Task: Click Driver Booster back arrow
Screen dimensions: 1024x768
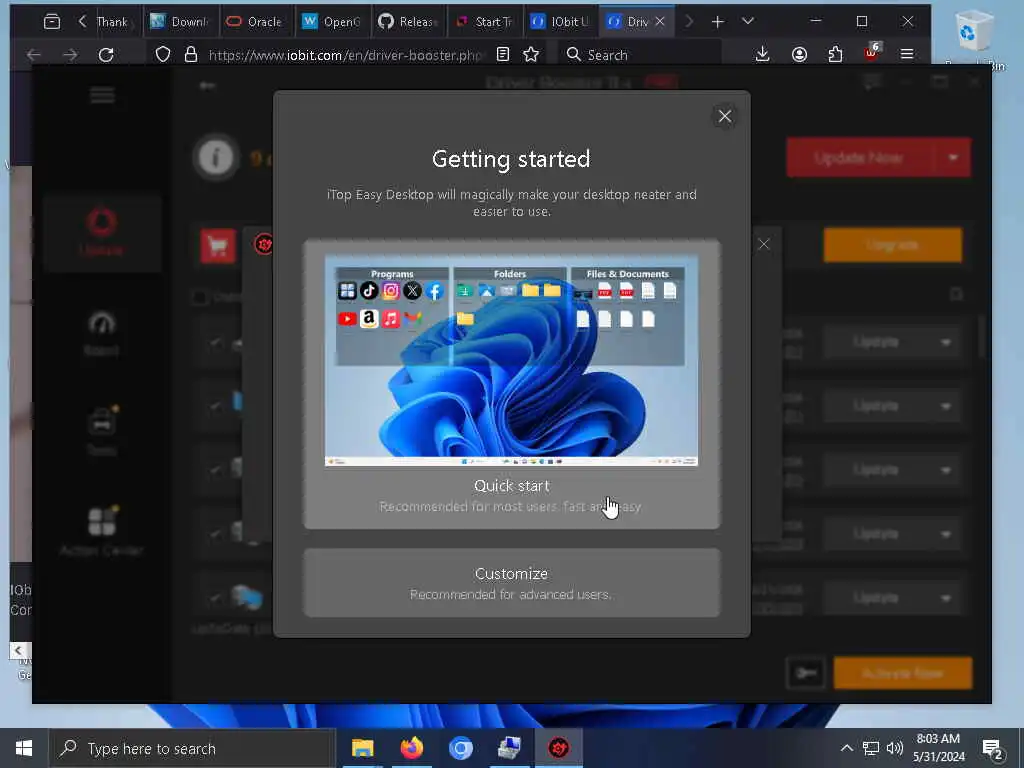Action: [207, 86]
